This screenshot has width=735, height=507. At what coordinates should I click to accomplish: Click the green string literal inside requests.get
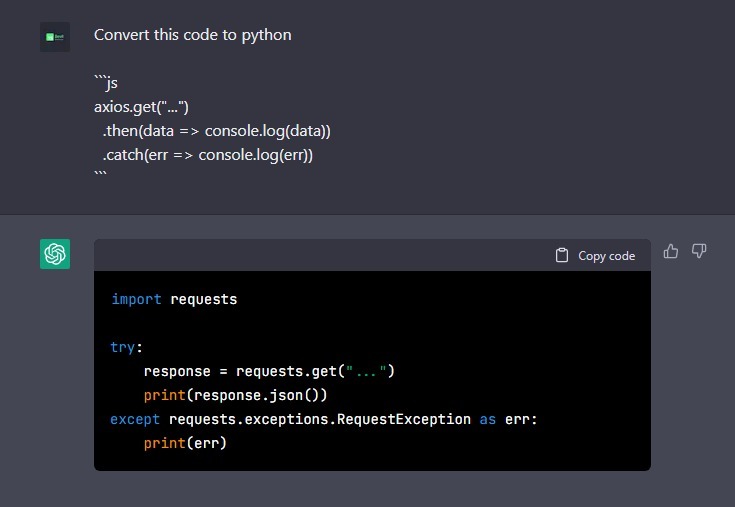(x=366, y=371)
